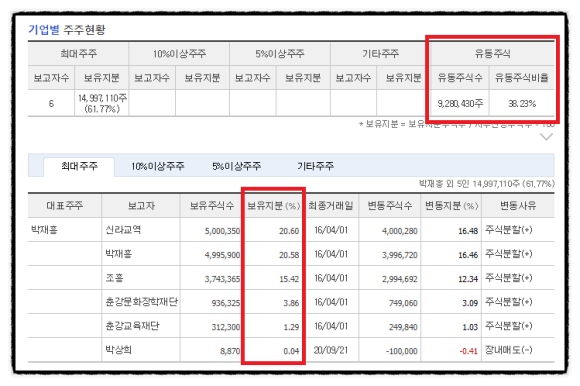
Task: Click the red -0.41 changed percentage
Action: click(468, 351)
